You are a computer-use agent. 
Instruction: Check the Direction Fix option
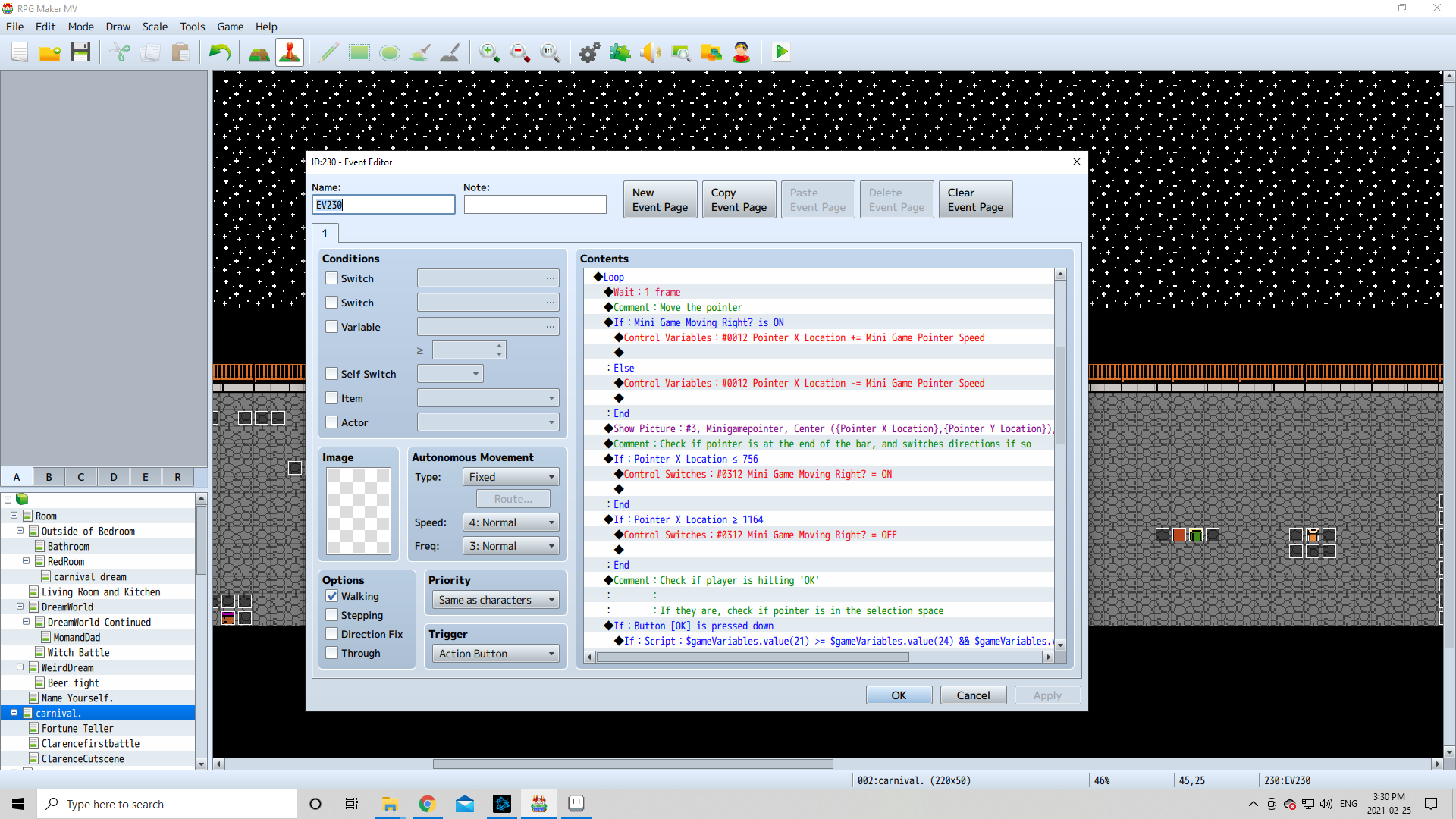331,634
